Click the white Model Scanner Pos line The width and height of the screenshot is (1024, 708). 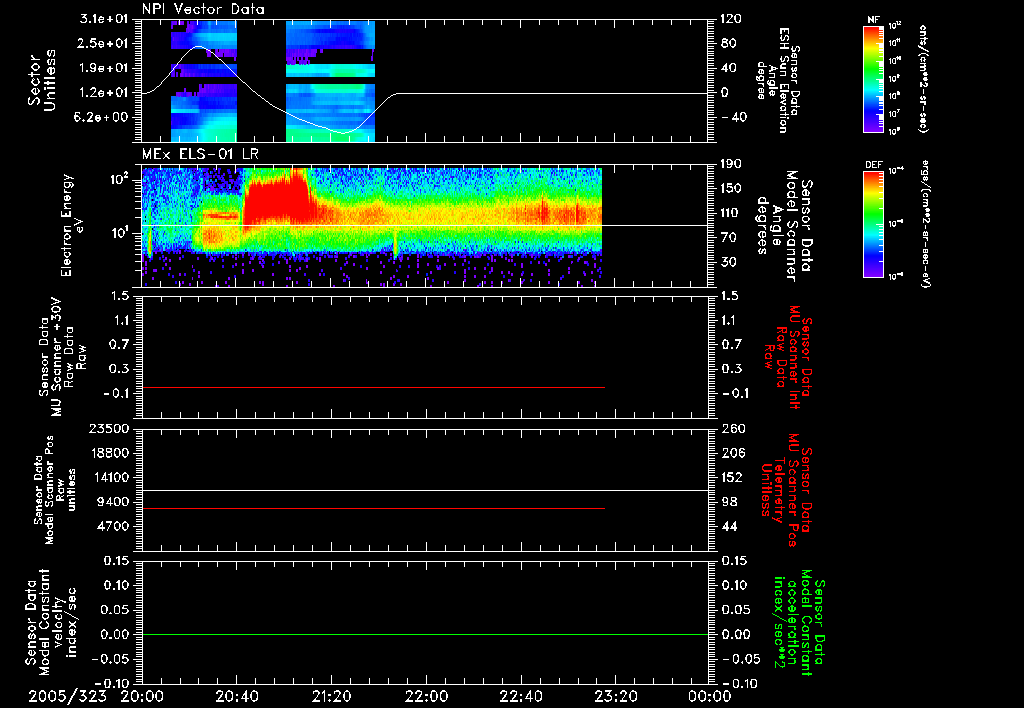pos(425,490)
